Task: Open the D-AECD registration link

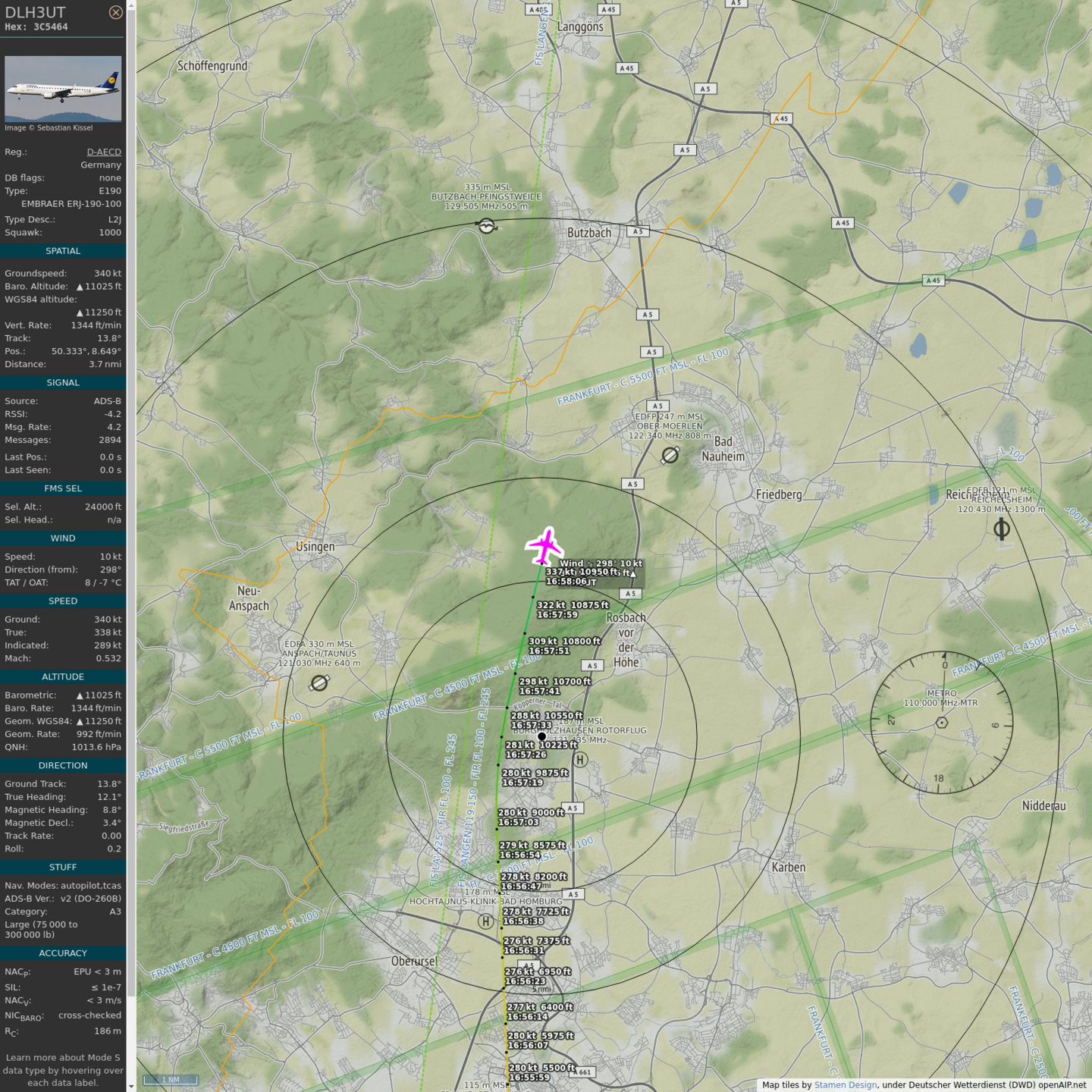Action: [104, 152]
